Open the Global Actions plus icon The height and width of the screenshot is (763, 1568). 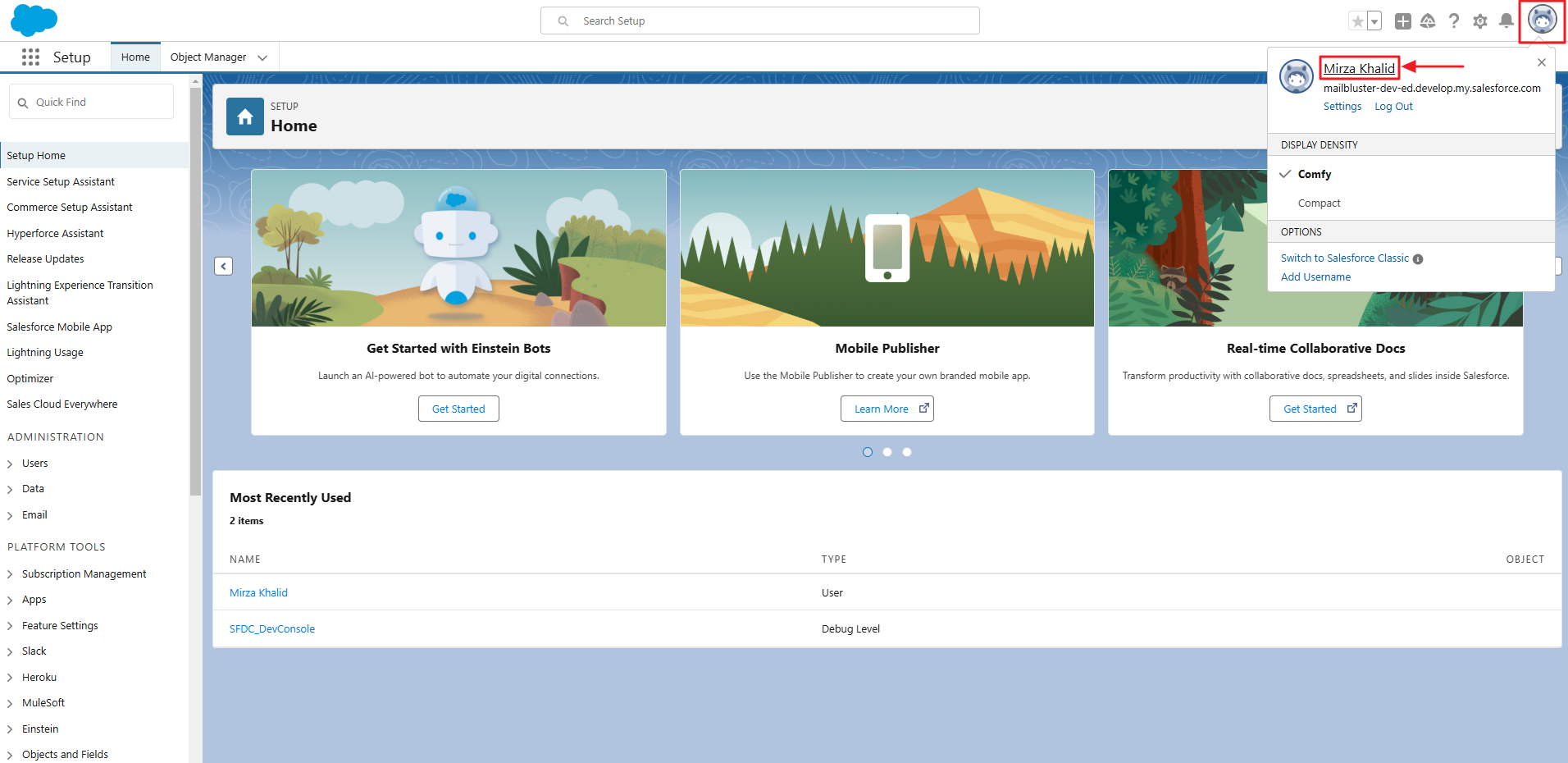(1402, 21)
